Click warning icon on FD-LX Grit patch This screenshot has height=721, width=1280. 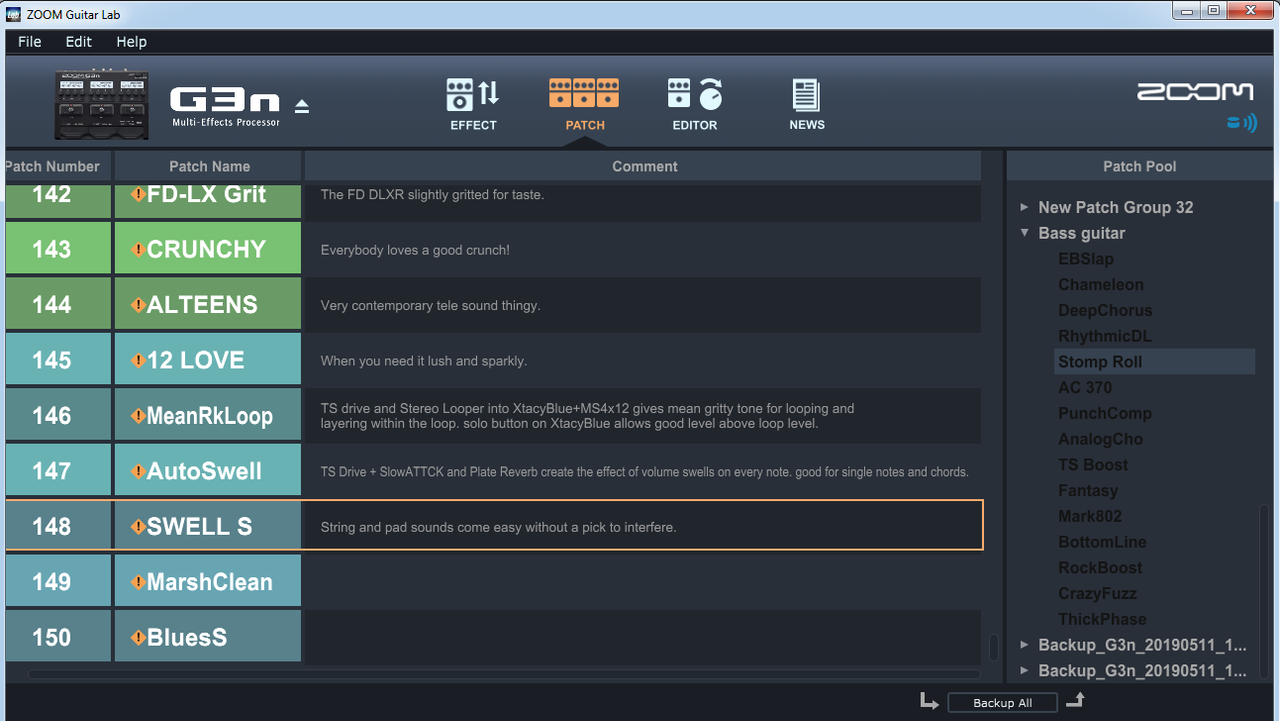click(138, 194)
